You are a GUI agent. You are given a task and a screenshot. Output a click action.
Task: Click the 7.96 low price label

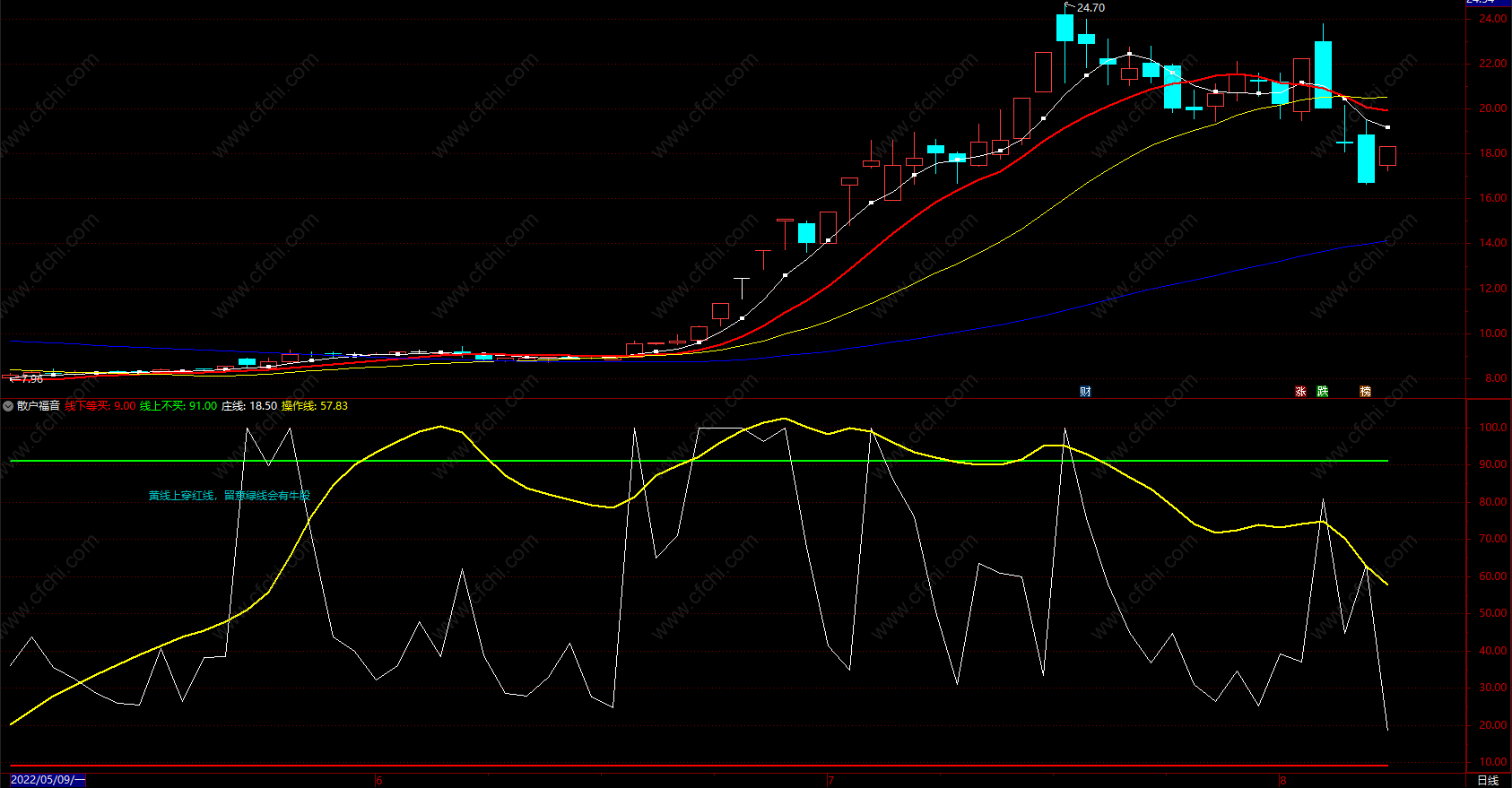31,379
